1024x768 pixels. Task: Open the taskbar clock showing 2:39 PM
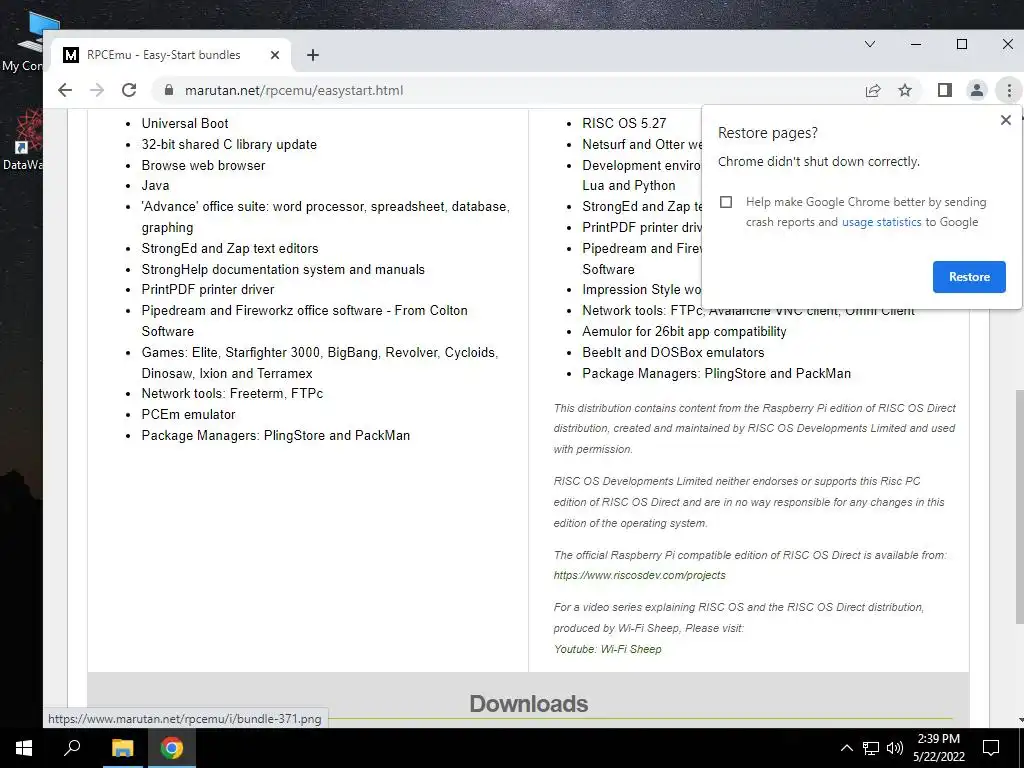[x=938, y=748]
